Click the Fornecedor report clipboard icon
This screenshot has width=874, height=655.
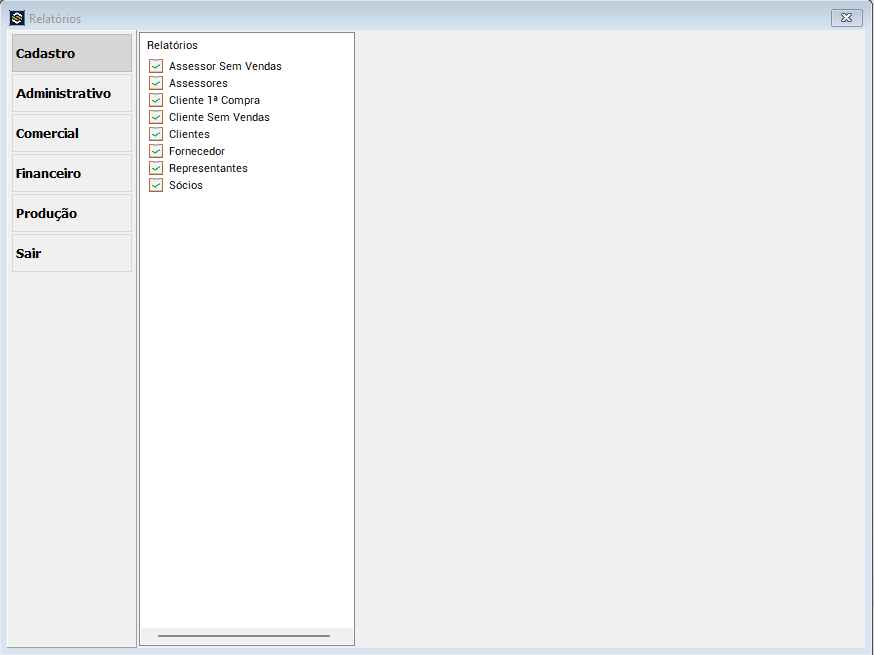156,151
